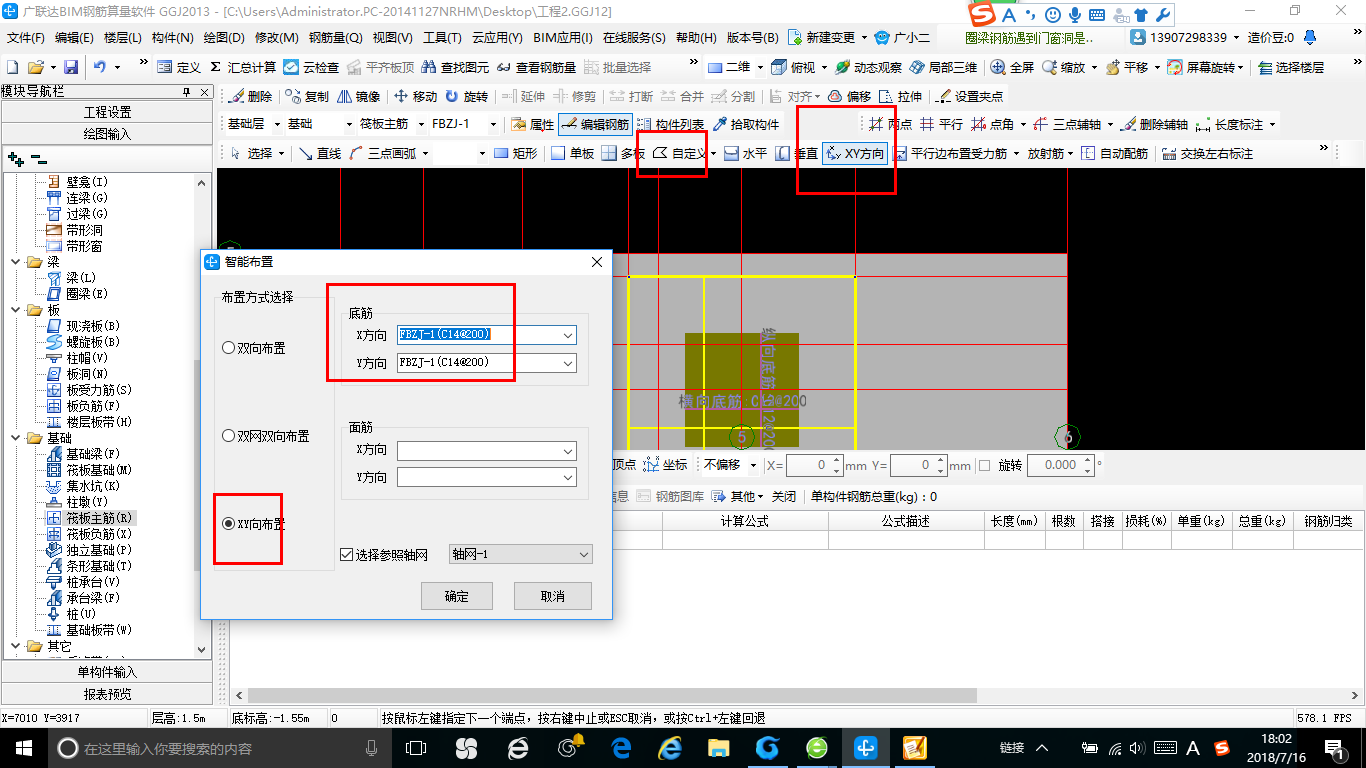Open the 工具(T) menu
1366x768 pixels.
(442, 37)
